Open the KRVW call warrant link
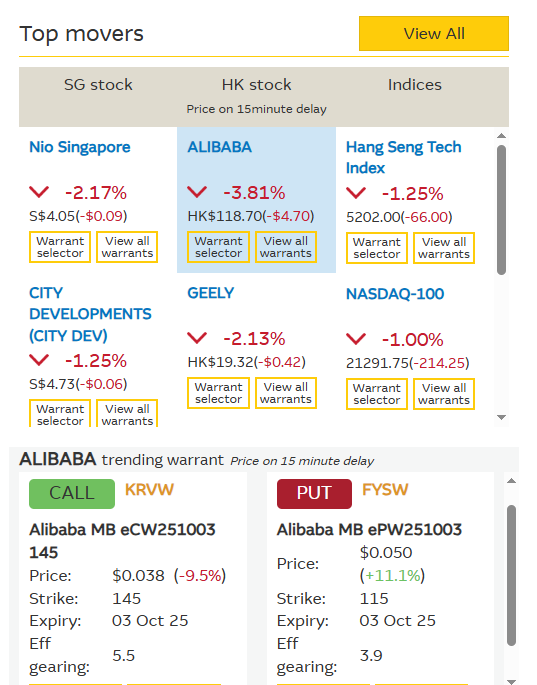The image size is (537, 685). [x=149, y=490]
